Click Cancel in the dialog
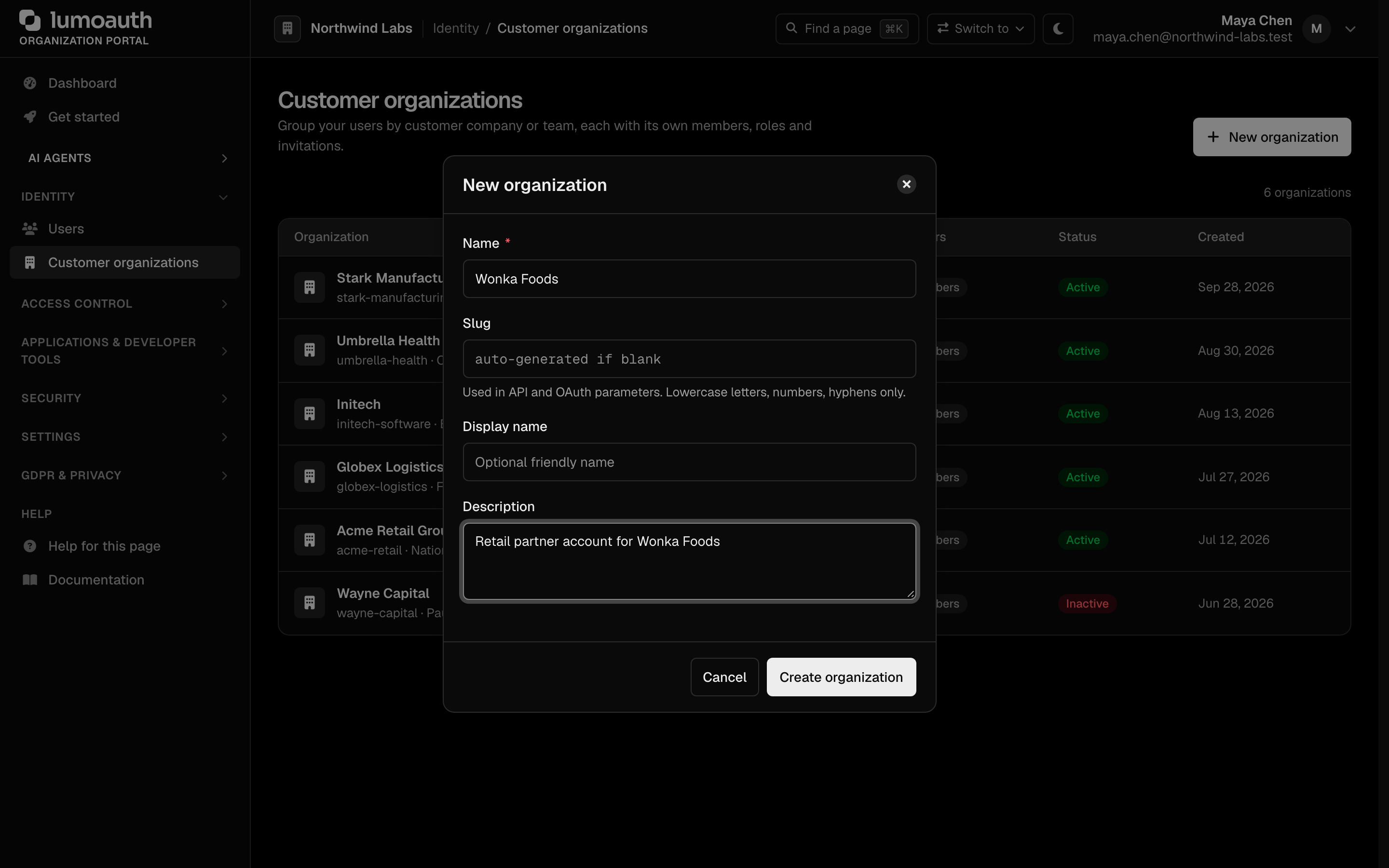Viewport: 1389px width, 868px height. click(724, 678)
